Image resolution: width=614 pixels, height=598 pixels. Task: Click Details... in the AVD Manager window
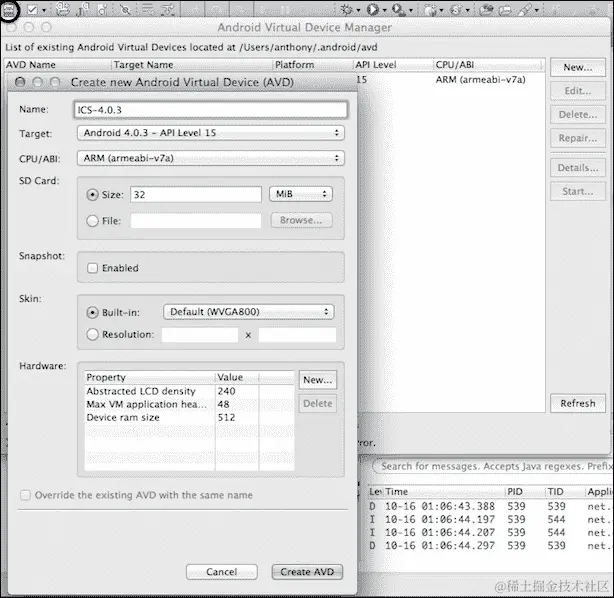point(578,168)
